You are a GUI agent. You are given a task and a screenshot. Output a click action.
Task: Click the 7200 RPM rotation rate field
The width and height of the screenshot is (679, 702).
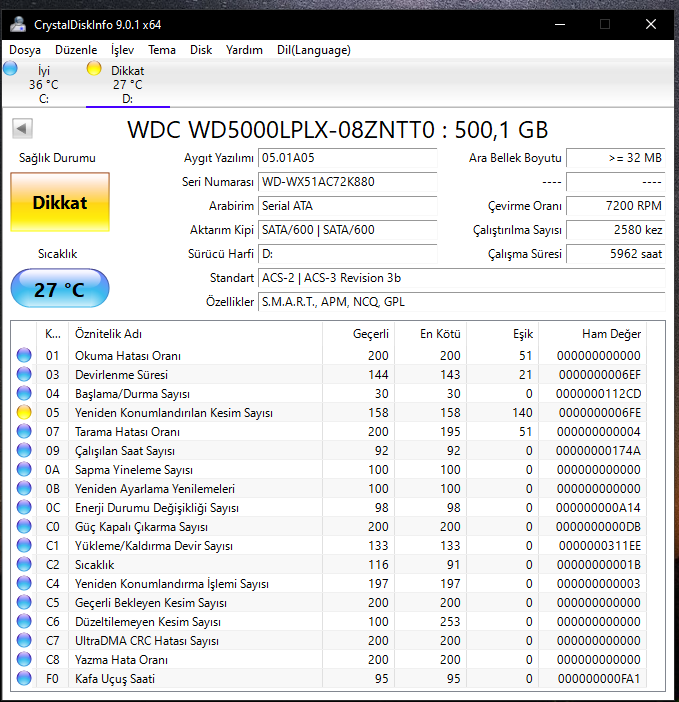616,206
